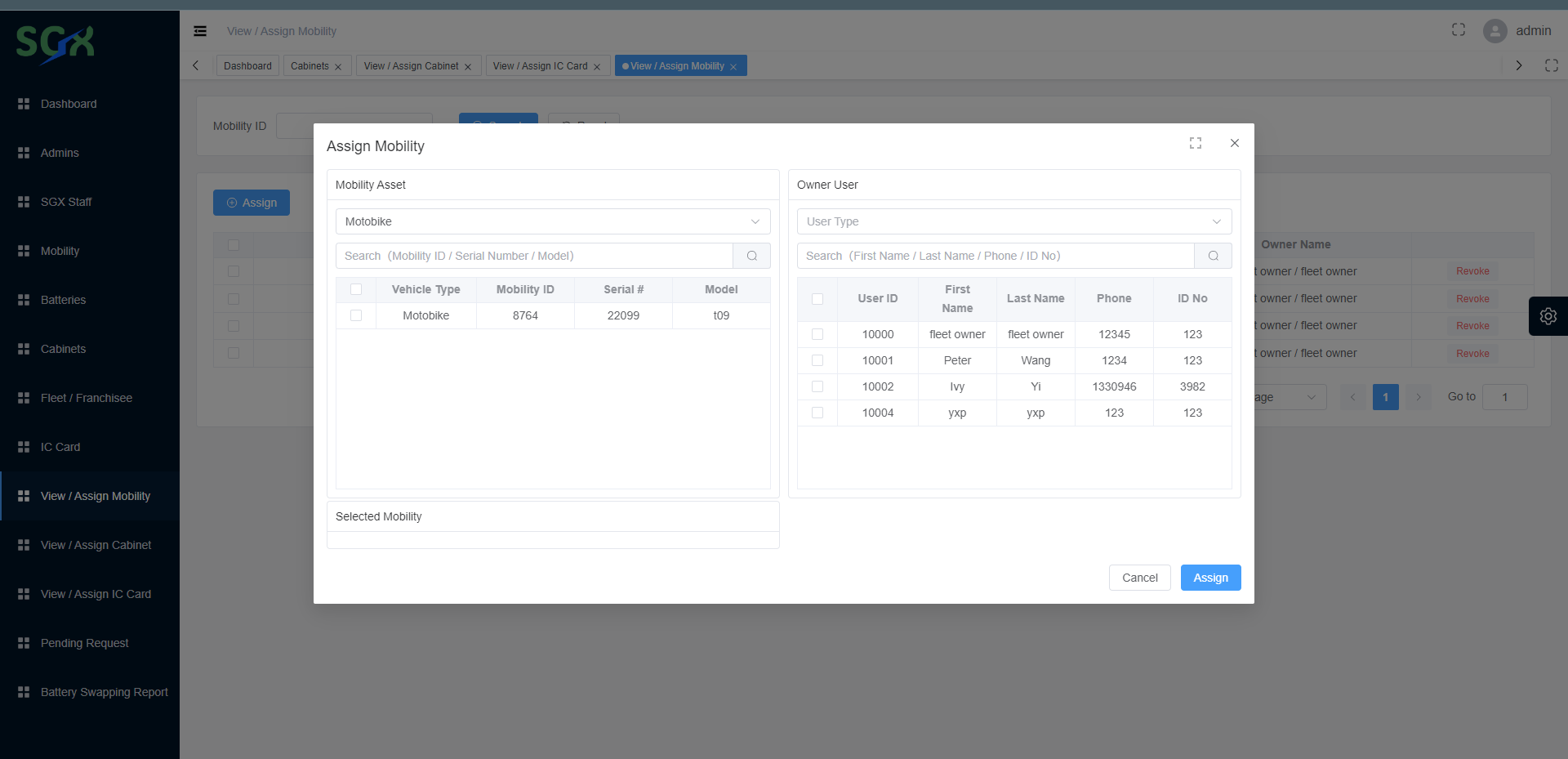This screenshot has width=1568, height=759.
Task: Click the background Assign button with plus icon
Action: point(252,203)
